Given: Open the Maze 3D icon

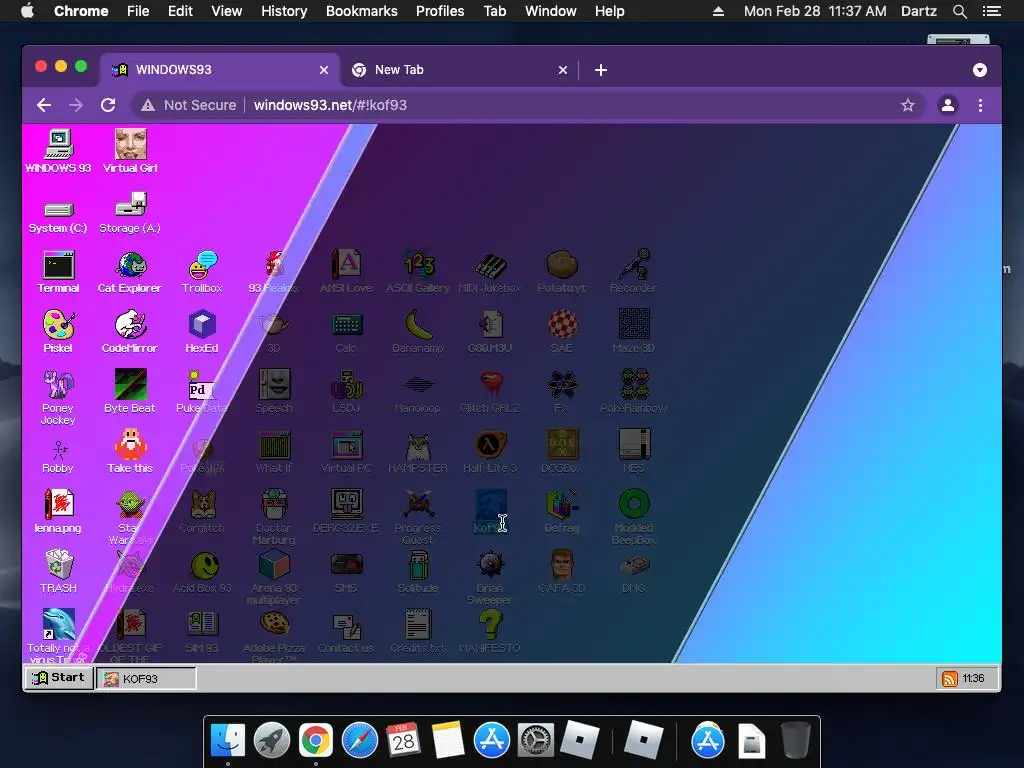Looking at the screenshot, I should click(x=633, y=332).
